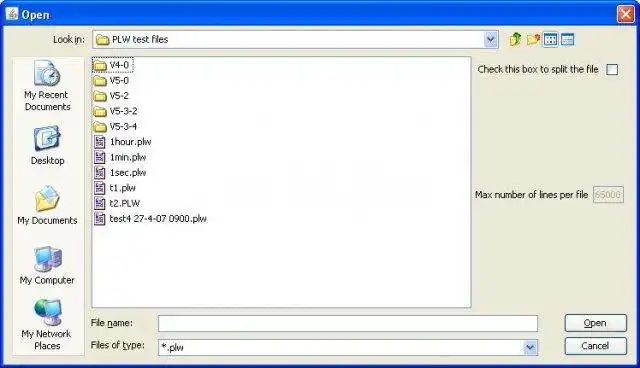
Task: Open My Network Places
Action: click(47, 325)
